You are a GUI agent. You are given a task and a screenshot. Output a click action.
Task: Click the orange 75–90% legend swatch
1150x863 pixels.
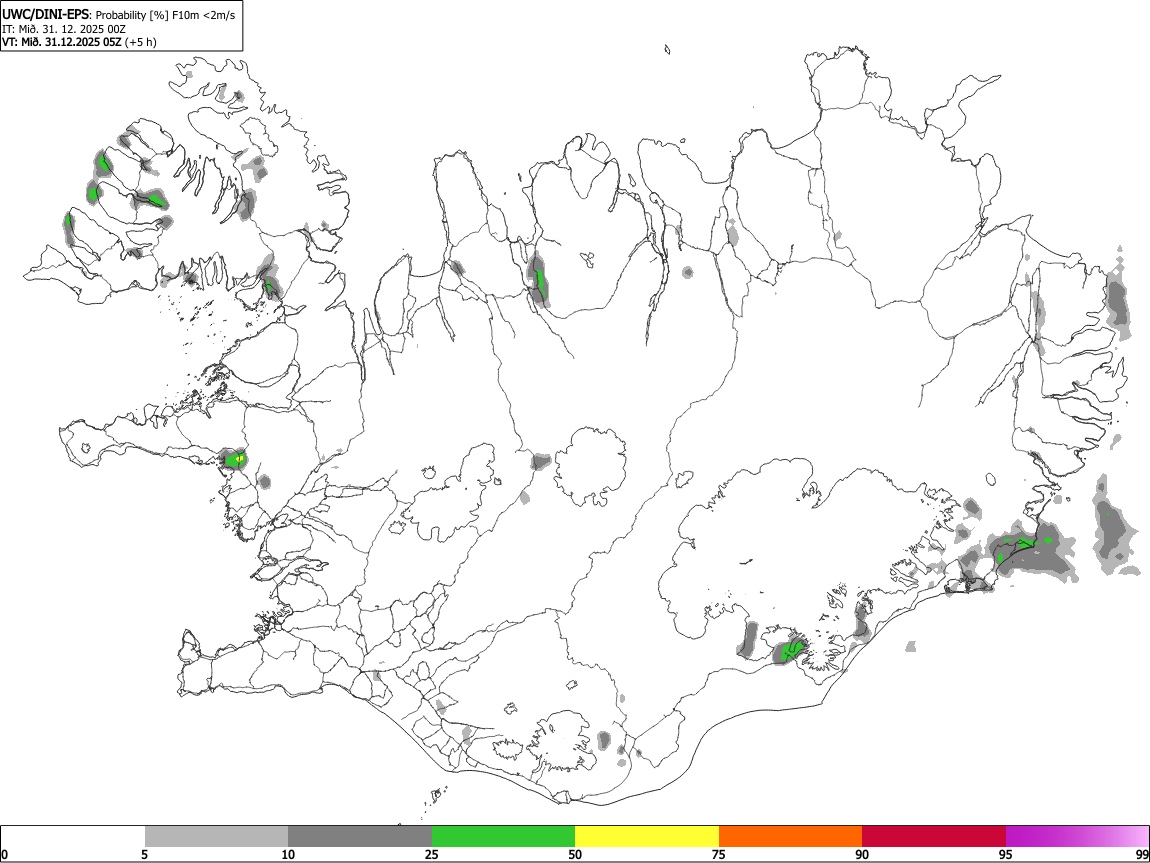point(790,837)
